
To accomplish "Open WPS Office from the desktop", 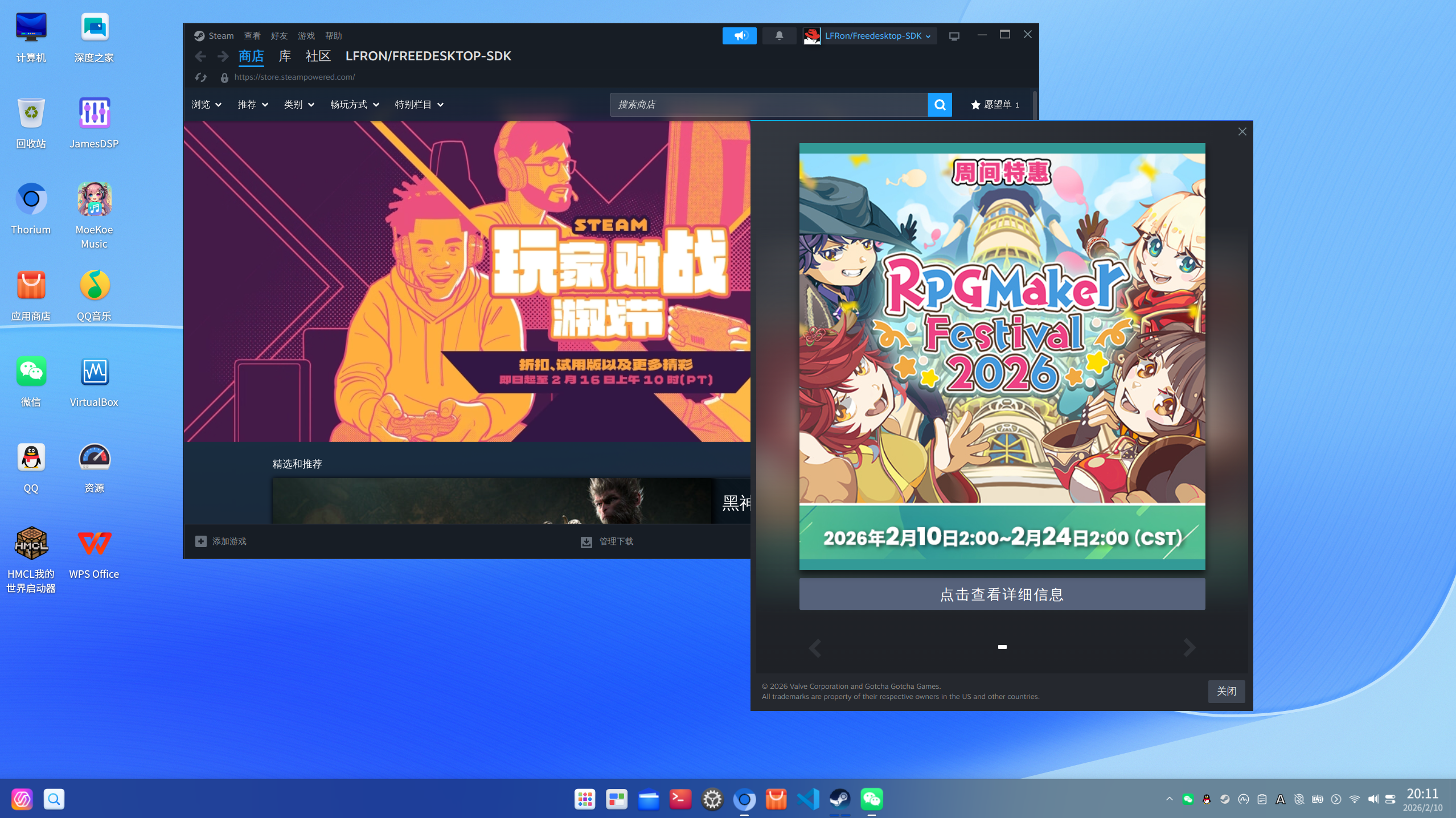I will (93, 543).
